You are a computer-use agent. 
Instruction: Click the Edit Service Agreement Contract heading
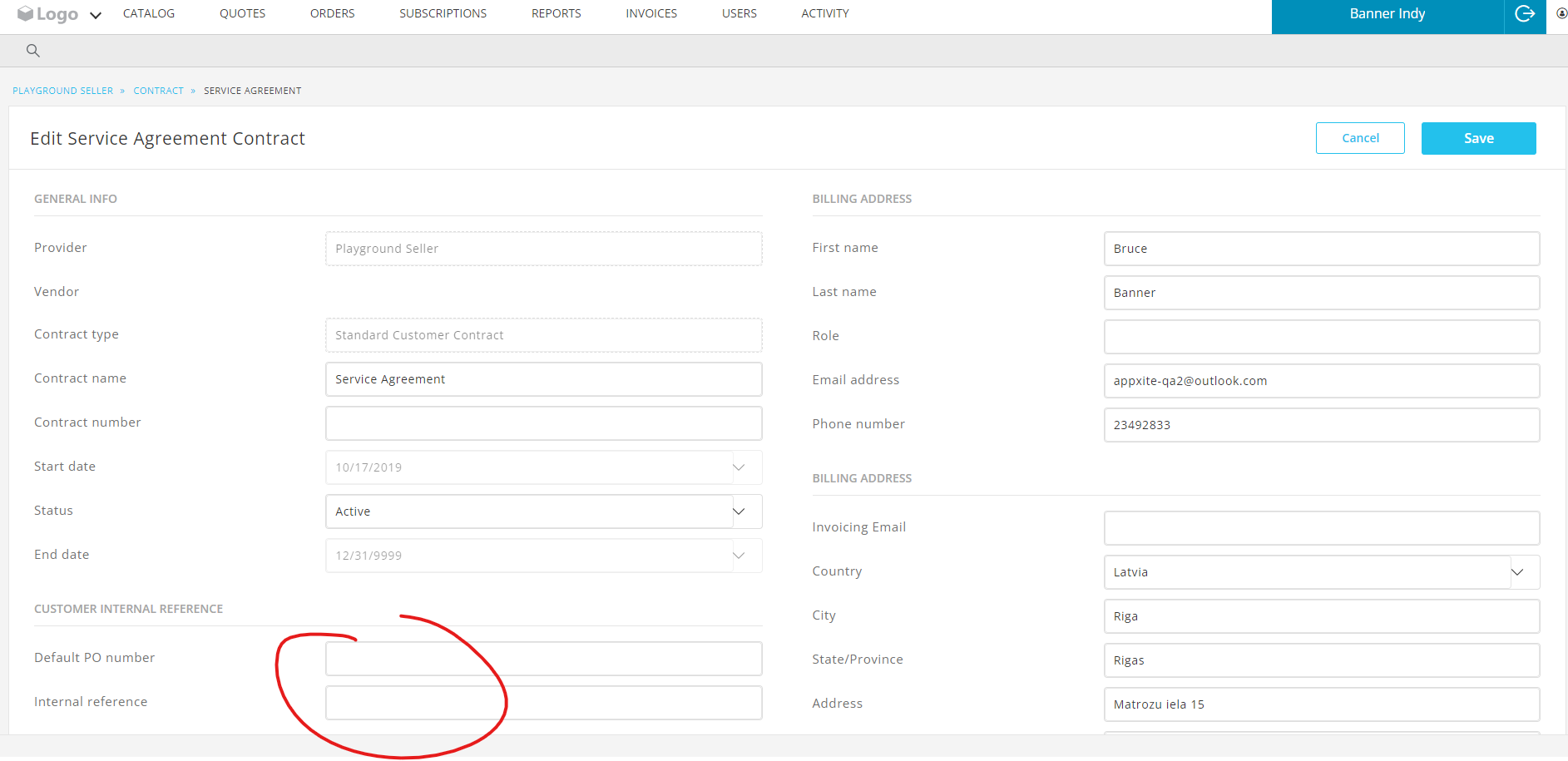(167, 138)
